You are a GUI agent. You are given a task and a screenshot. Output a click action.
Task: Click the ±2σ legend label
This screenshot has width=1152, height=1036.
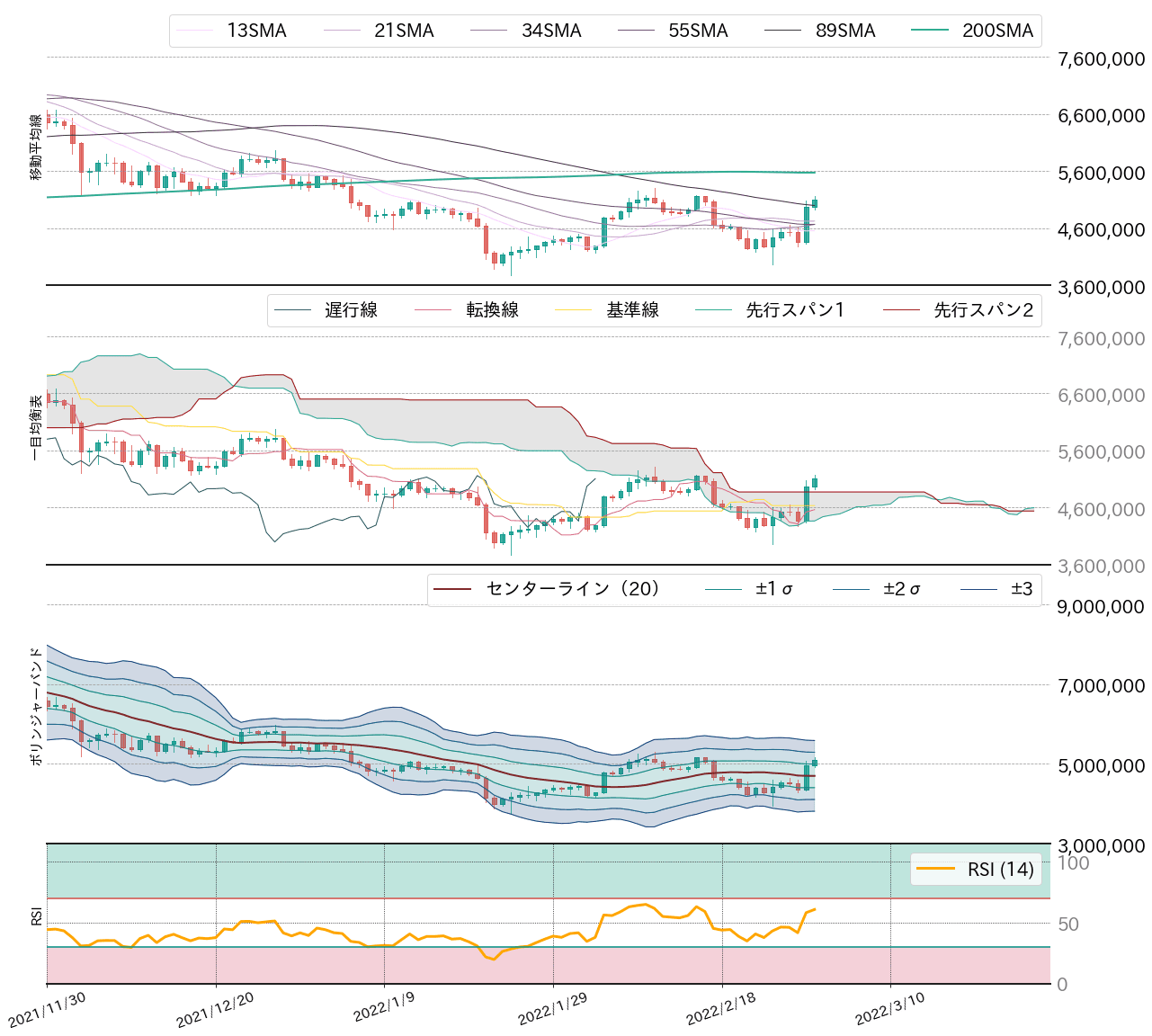pos(899,589)
